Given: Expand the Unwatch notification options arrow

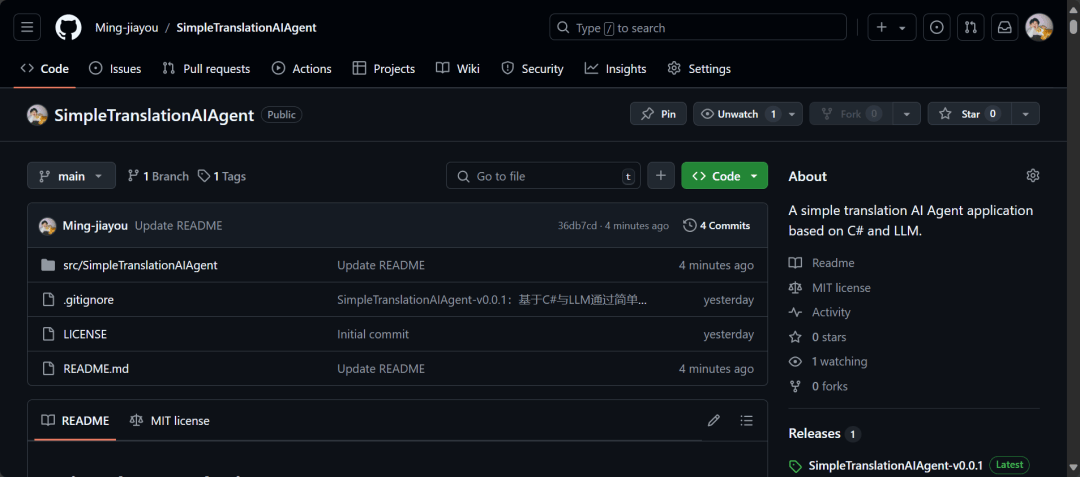Looking at the screenshot, I should coord(792,114).
